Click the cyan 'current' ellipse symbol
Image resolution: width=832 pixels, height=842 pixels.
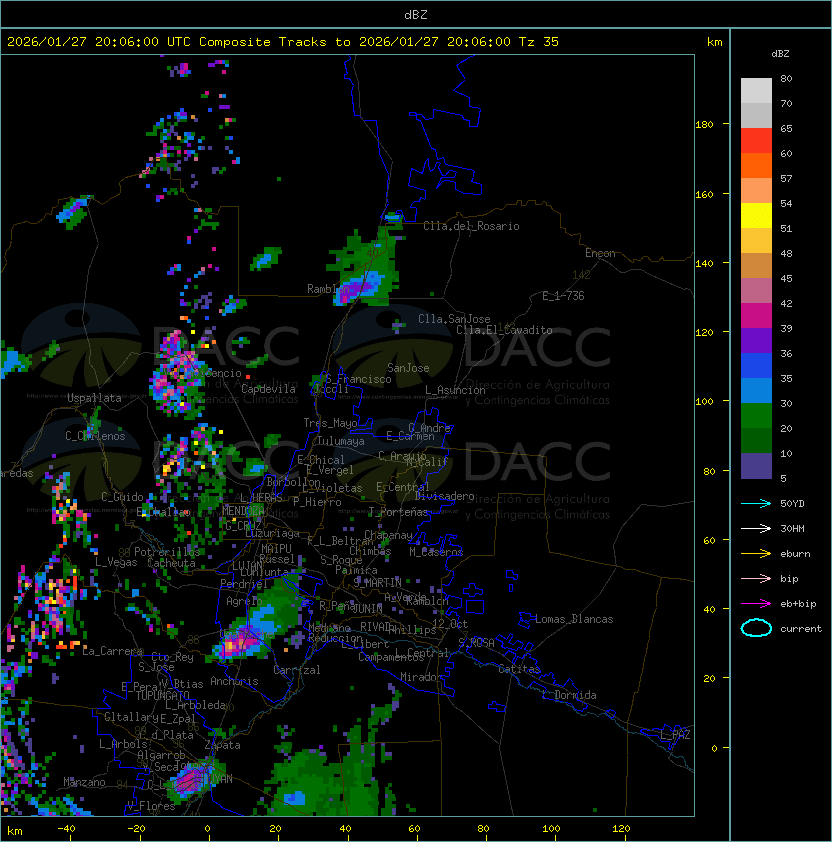click(756, 628)
